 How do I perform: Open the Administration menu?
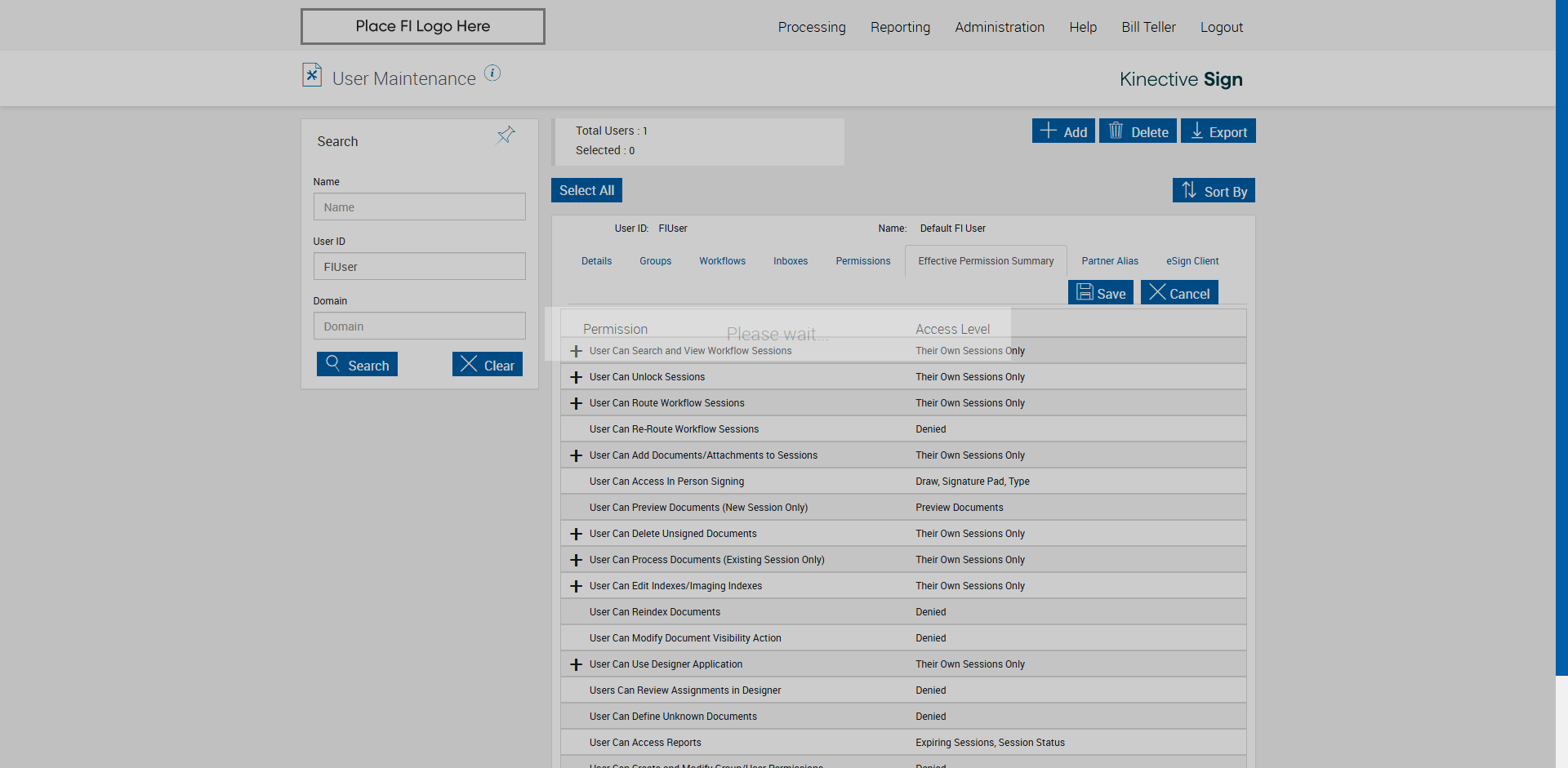[x=1000, y=27]
